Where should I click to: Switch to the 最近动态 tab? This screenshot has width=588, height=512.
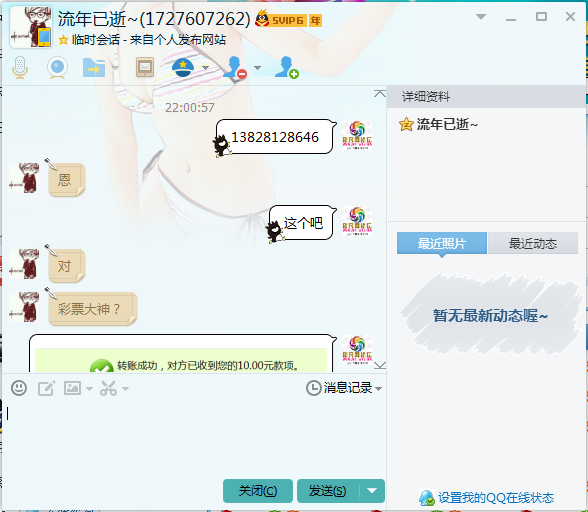tap(532, 243)
